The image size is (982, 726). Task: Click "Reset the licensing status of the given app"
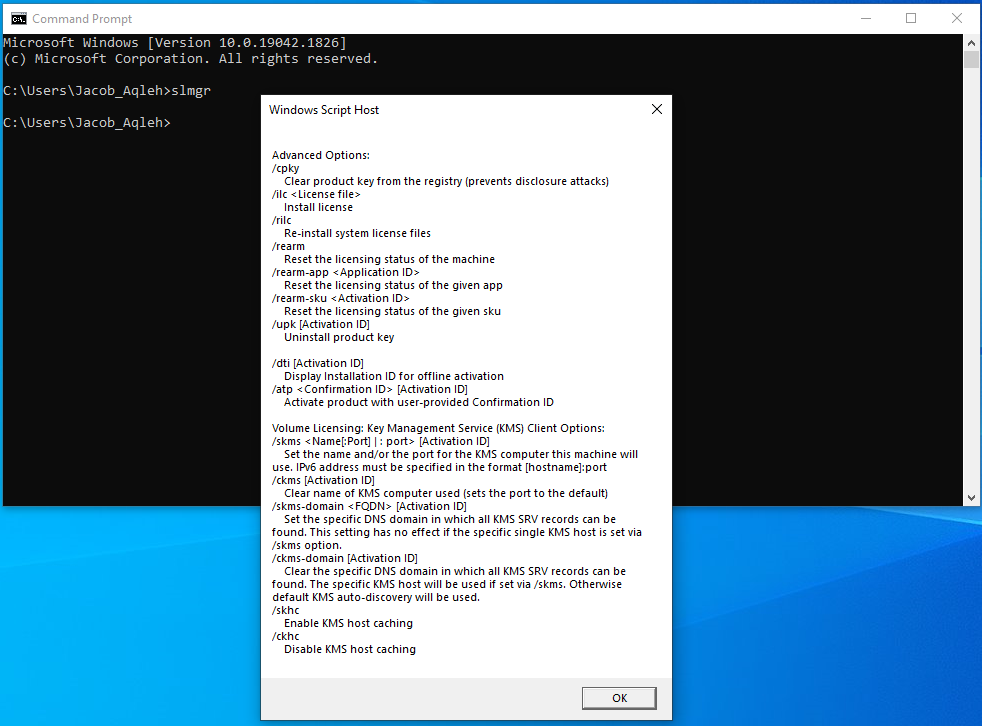pos(393,285)
